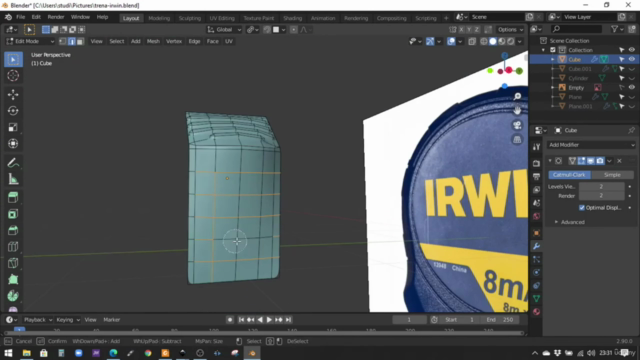
Task: Open the Keying dropdown in timeline
Action: click(x=68, y=320)
